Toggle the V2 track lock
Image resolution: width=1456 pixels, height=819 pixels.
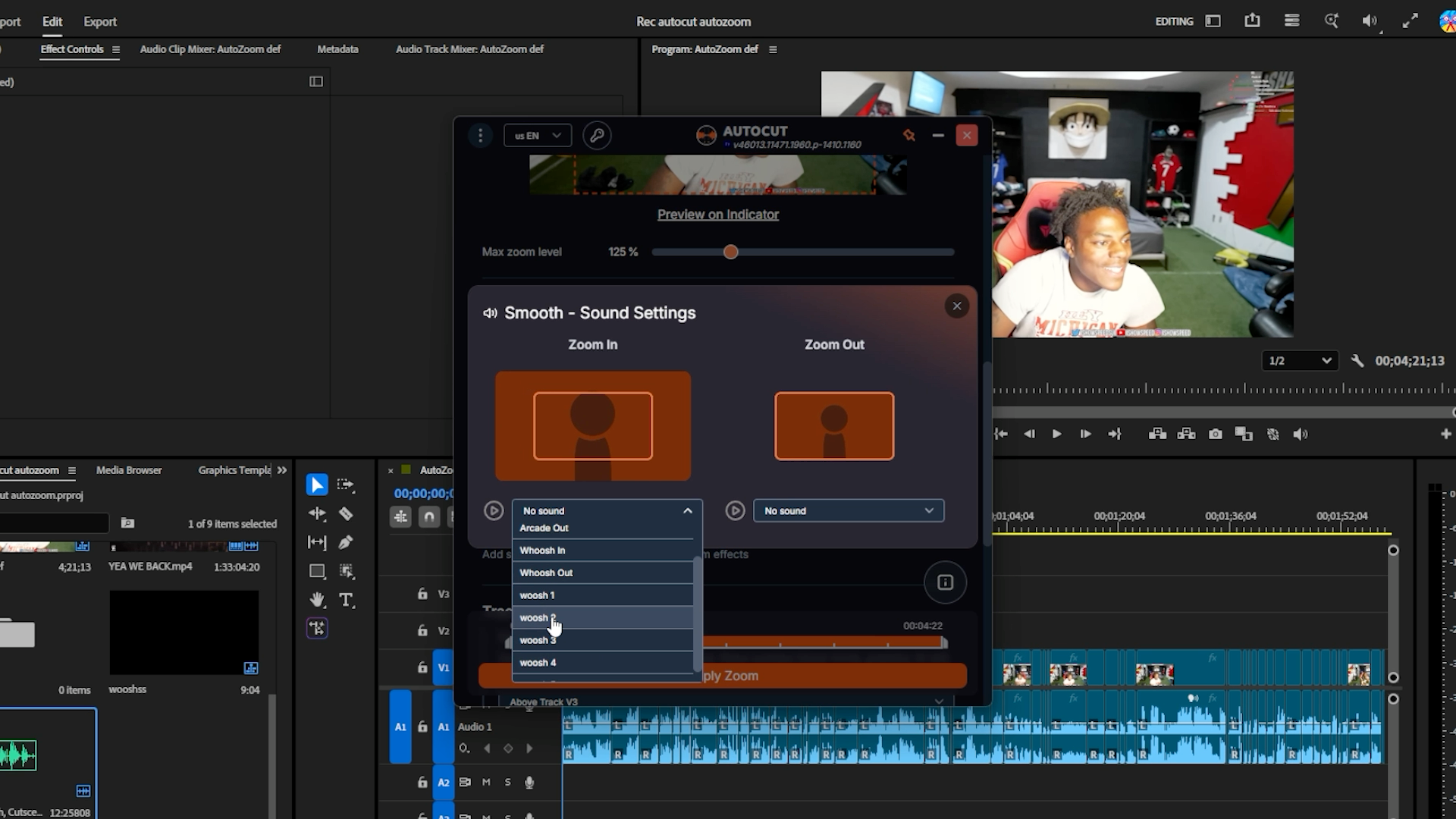tap(422, 630)
